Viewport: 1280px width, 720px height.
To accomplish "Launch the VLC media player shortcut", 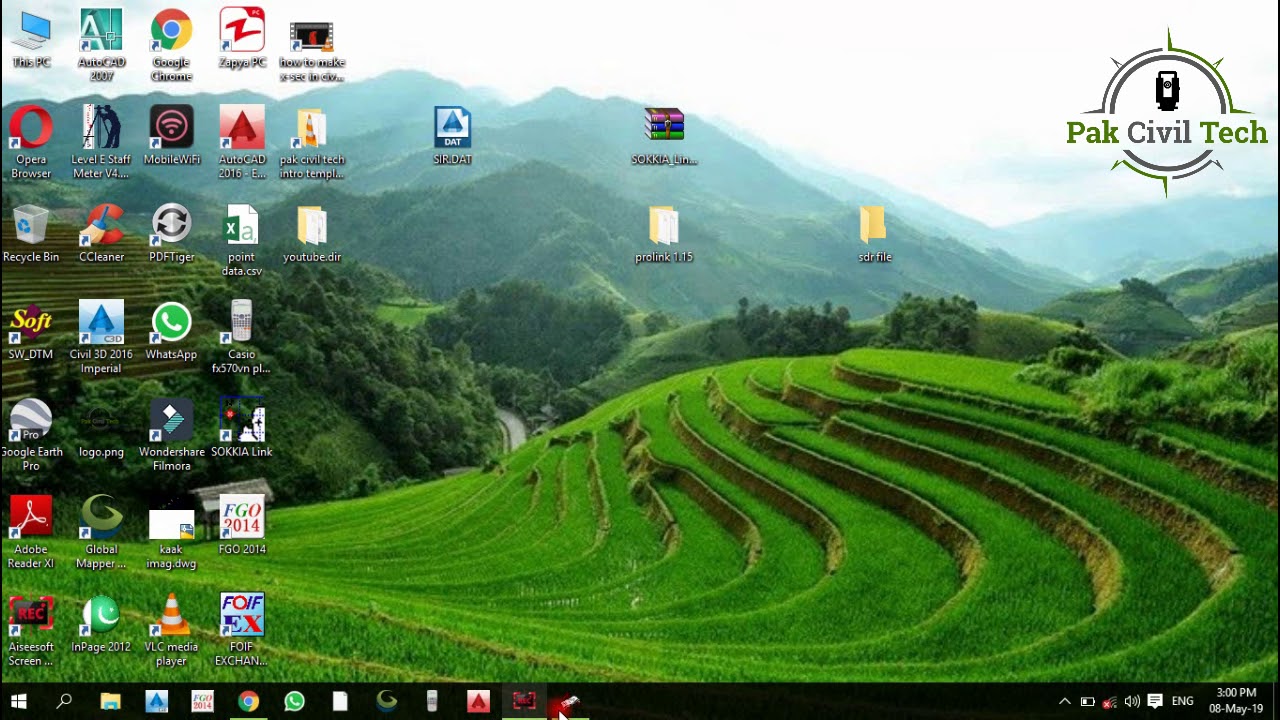I will pos(171,631).
